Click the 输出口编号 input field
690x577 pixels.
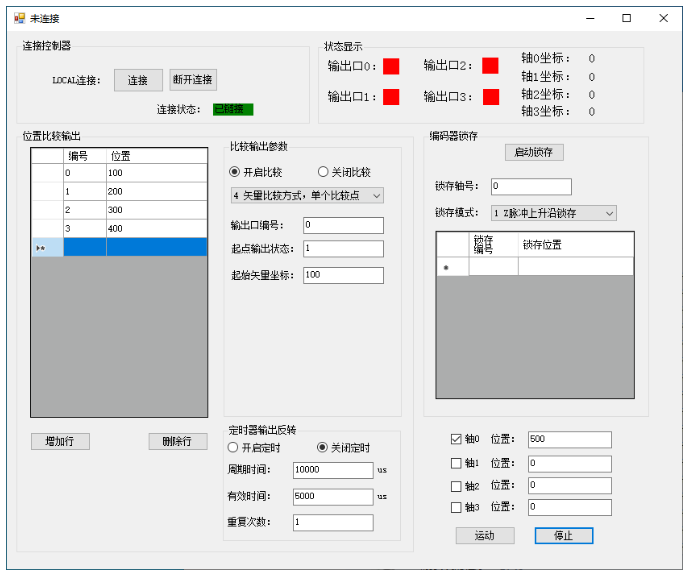point(343,225)
